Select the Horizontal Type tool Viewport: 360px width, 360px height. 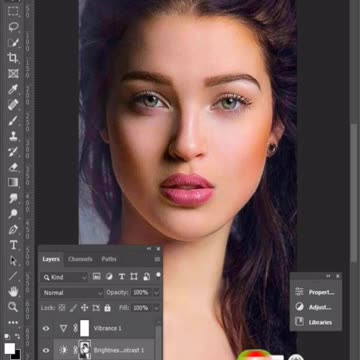pos(13,245)
